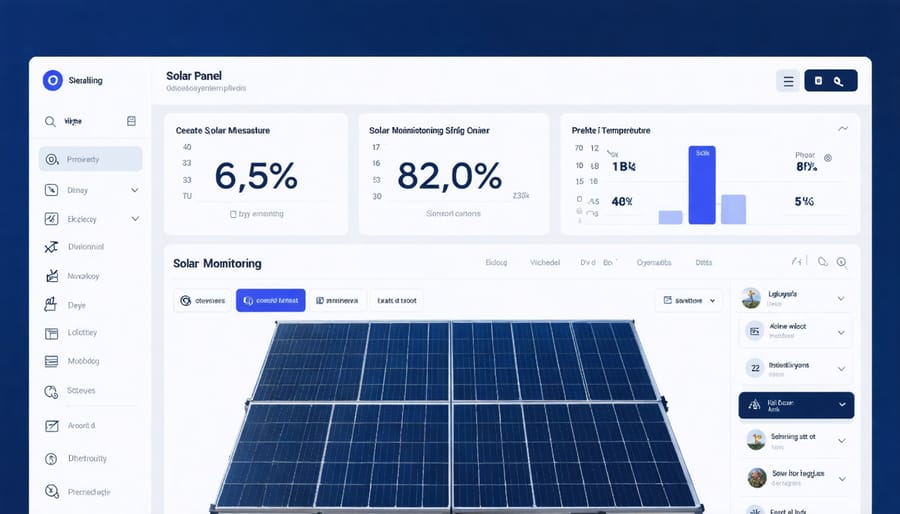Click the first outlined button left of the blue button
This screenshot has height=514, width=900.
tap(202, 300)
